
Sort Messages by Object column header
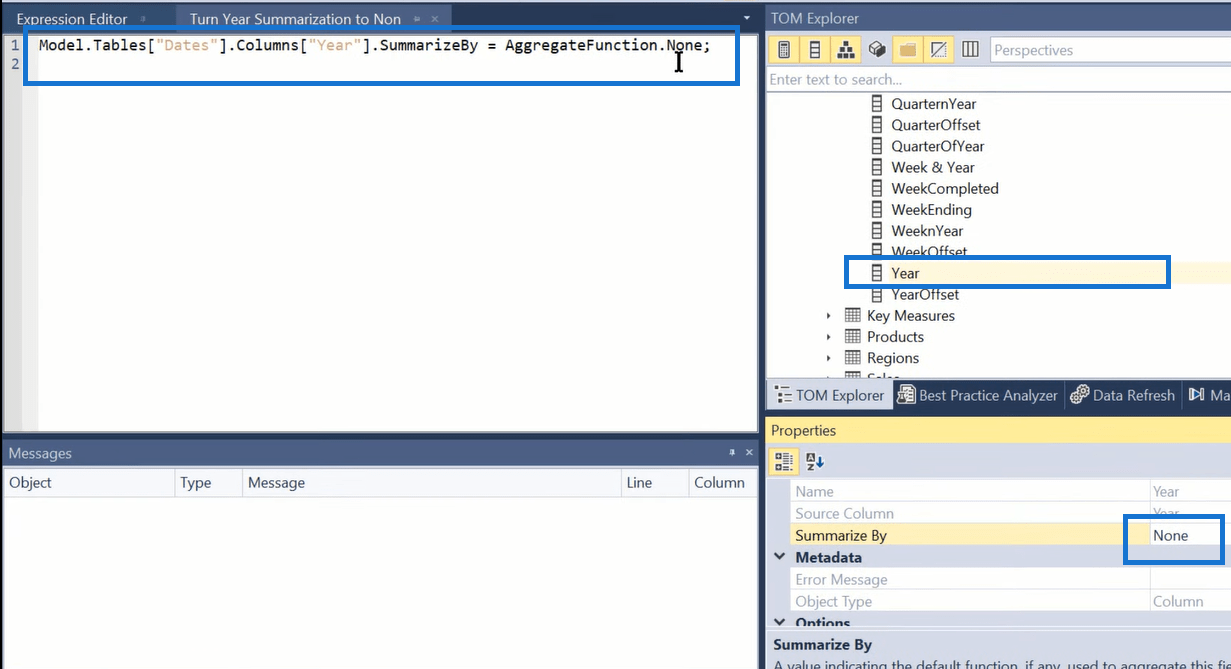tap(88, 482)
